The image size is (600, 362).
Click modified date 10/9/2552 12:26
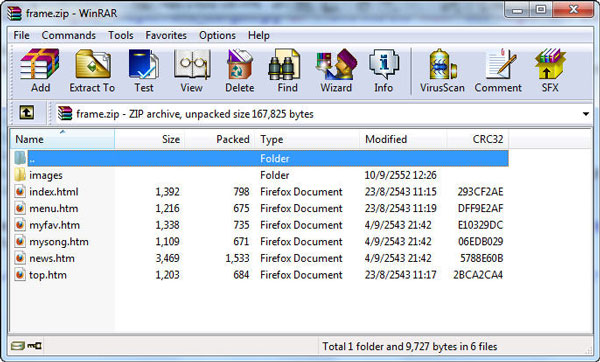pyautogui.click(x=400, y=175)
